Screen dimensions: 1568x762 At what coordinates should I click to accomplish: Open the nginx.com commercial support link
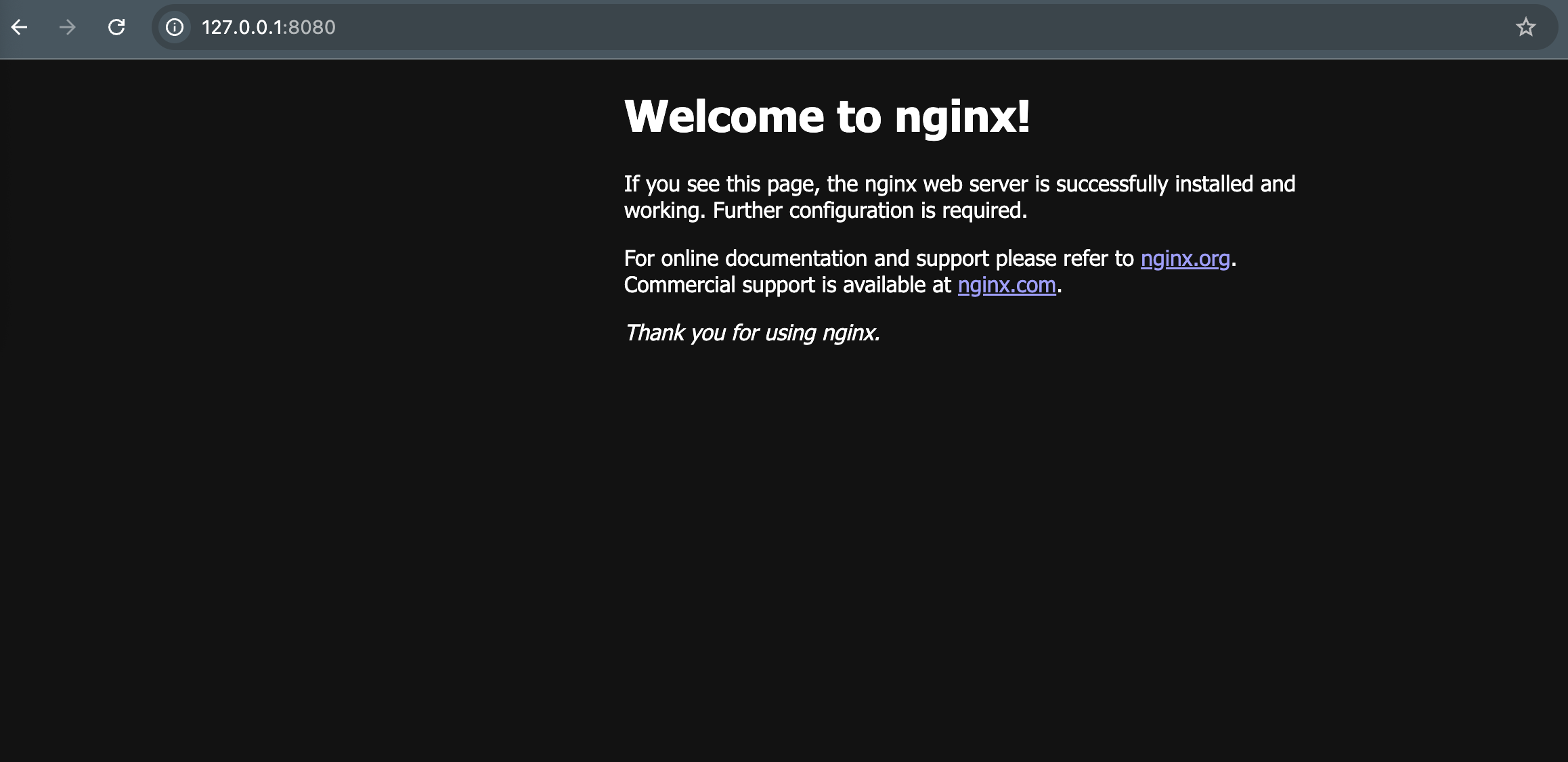coord(1007,285)
